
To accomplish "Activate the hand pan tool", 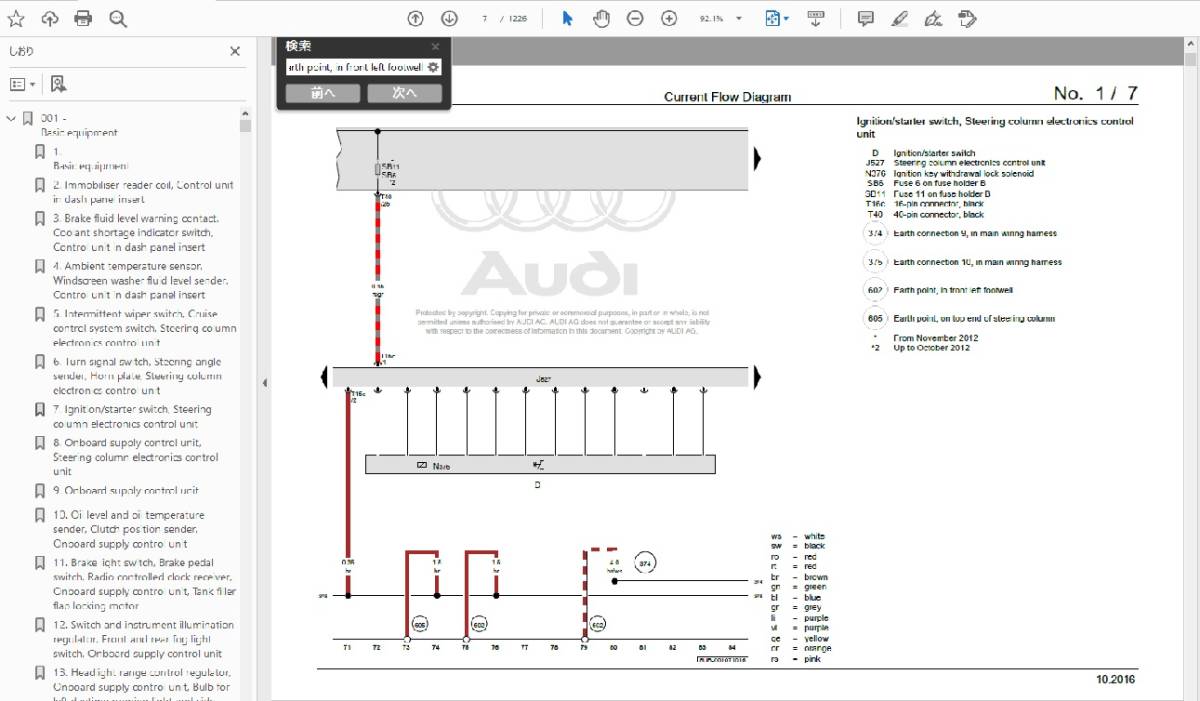I will [601, 18].
